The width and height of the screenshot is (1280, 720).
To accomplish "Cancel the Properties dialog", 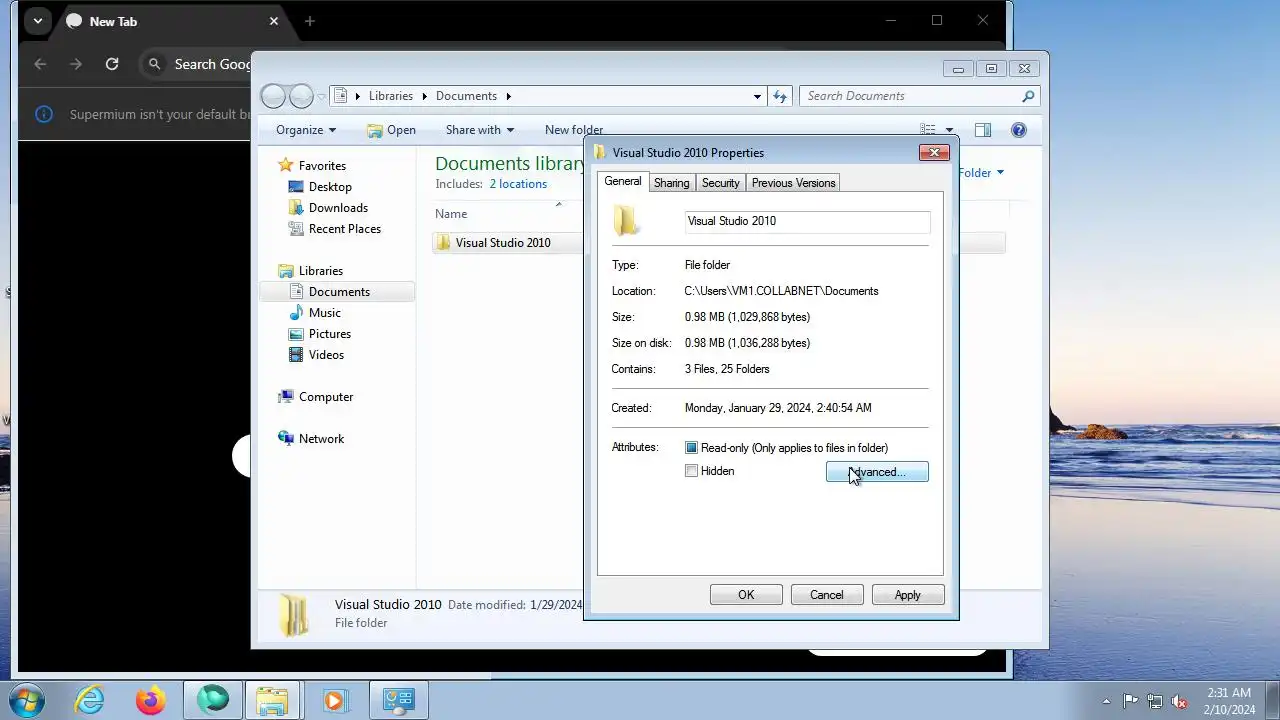I will click(826, 595).
